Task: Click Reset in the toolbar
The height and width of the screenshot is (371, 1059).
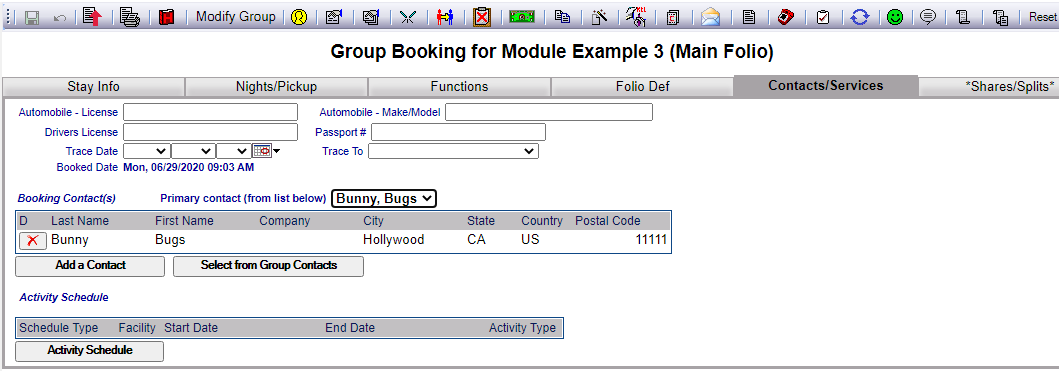Action: pyautogui.click(x=1042, y=18)
